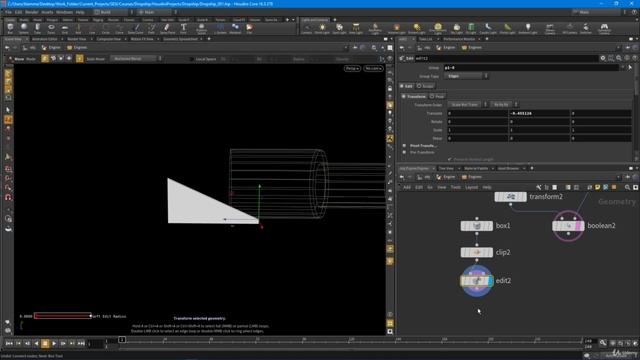Add a sticky note in network editor
The image size is (640, 360).
click(598, 187)
